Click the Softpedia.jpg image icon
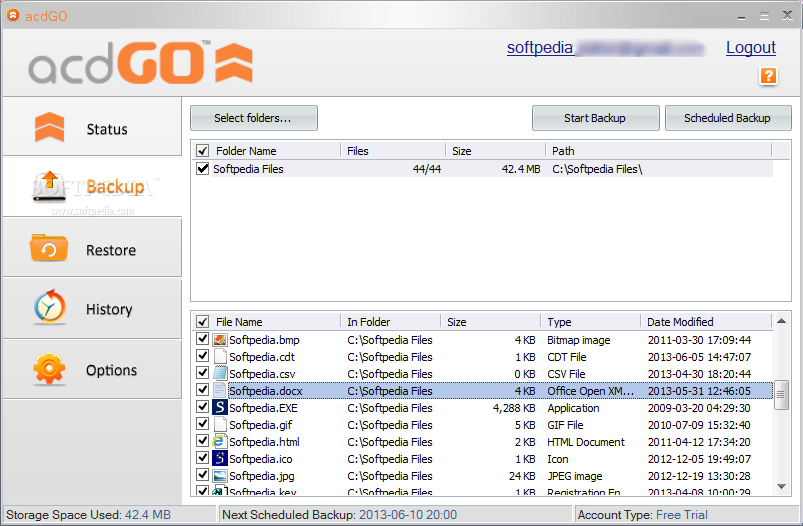803x526 pixels. tap(220, 475)
